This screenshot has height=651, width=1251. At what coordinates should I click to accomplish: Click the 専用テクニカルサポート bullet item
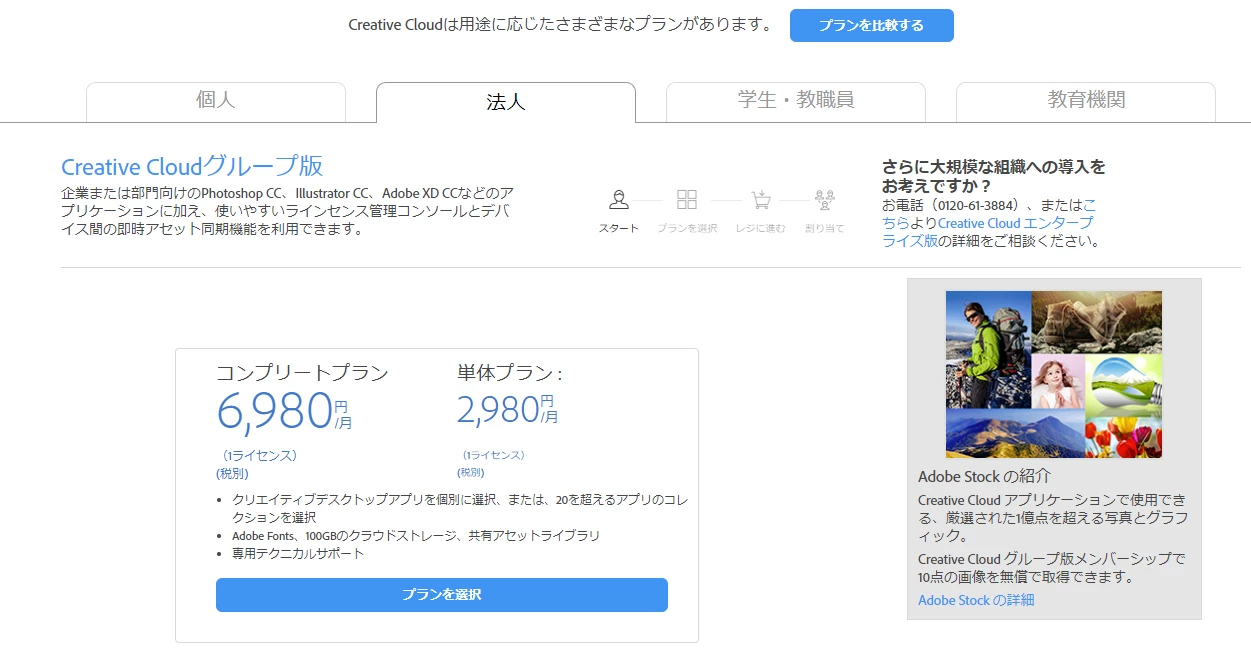click(x=298, y=554)
